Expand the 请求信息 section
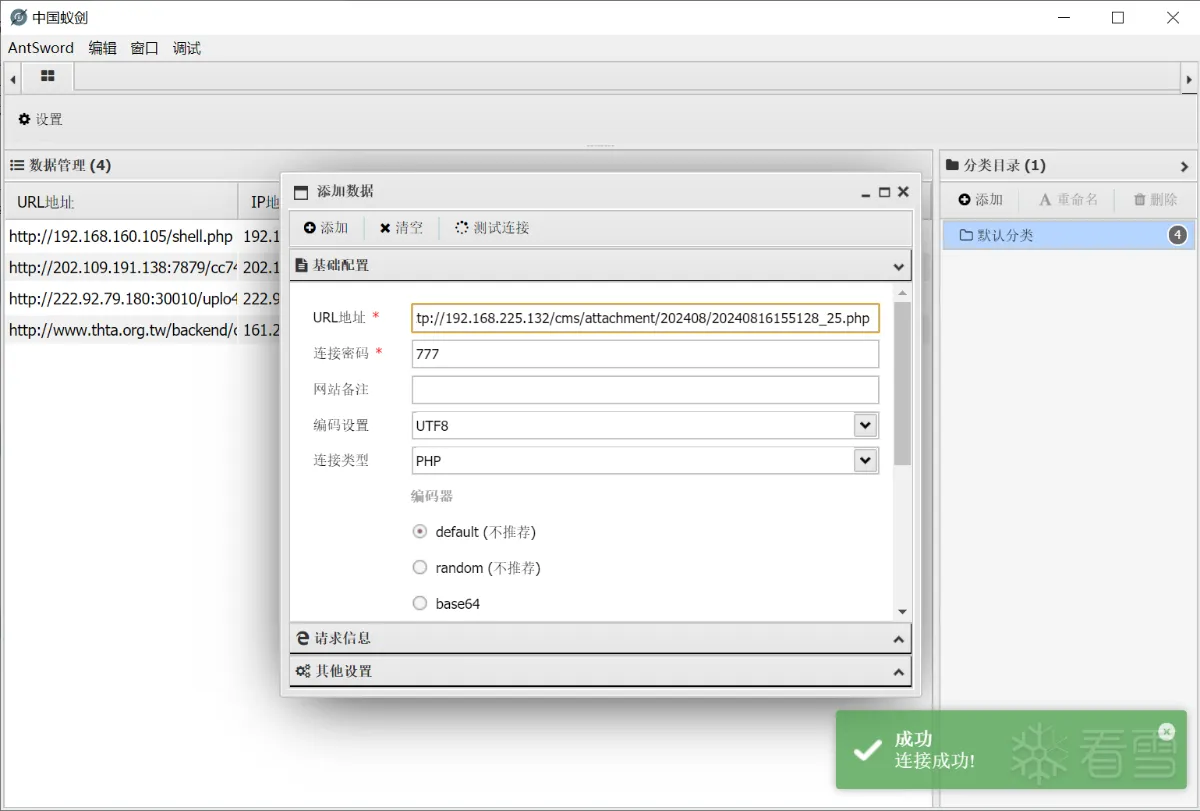This screenshot has width=1200, height=811. tap(600, 638)
